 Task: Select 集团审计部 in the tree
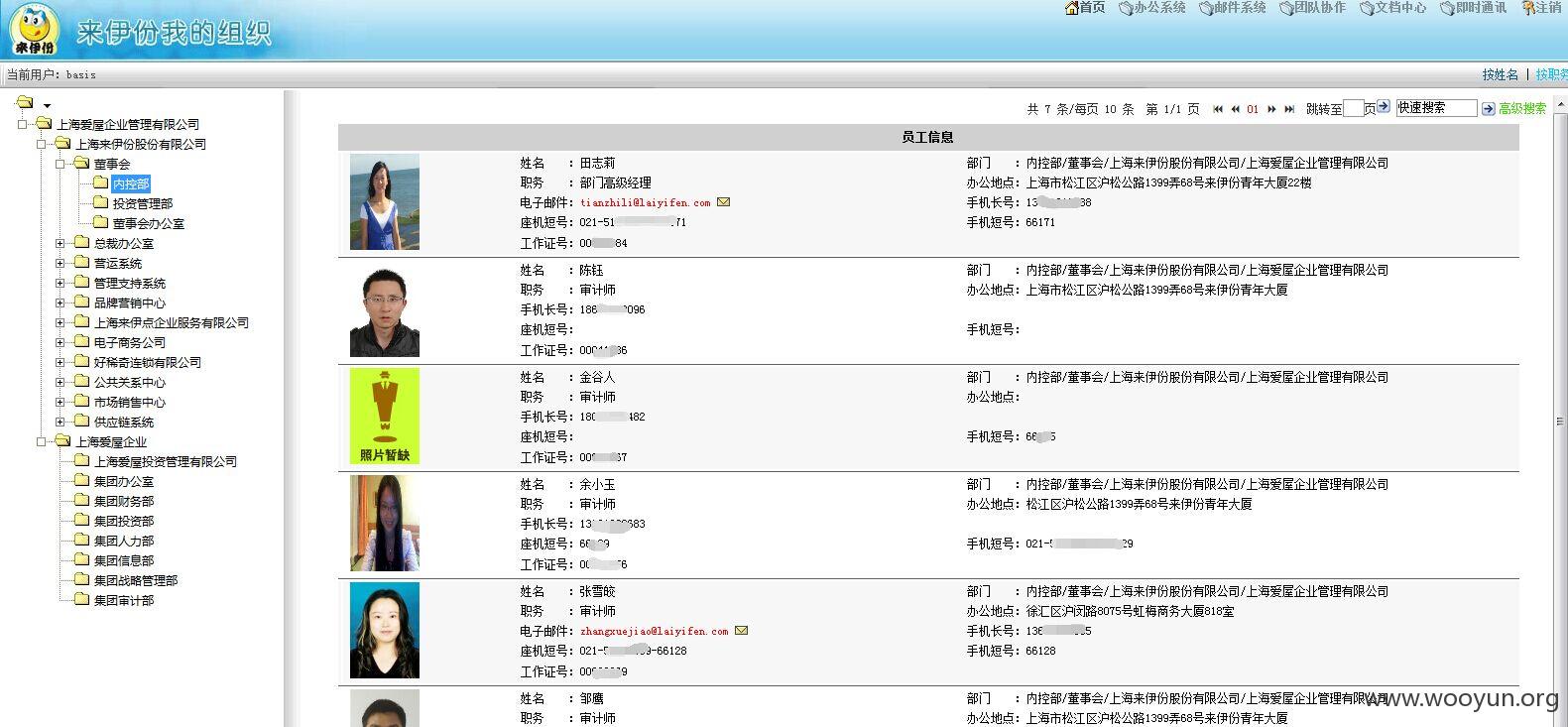[124, 600]
